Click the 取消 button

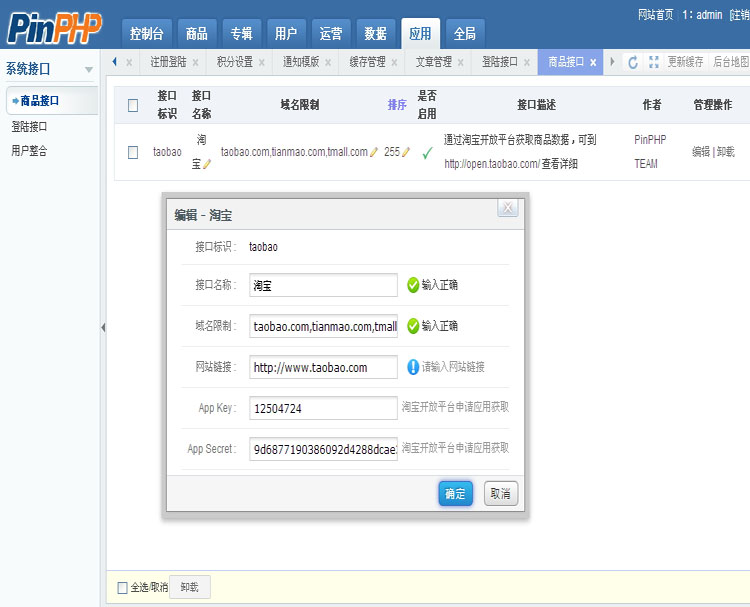tap(501, 494)
